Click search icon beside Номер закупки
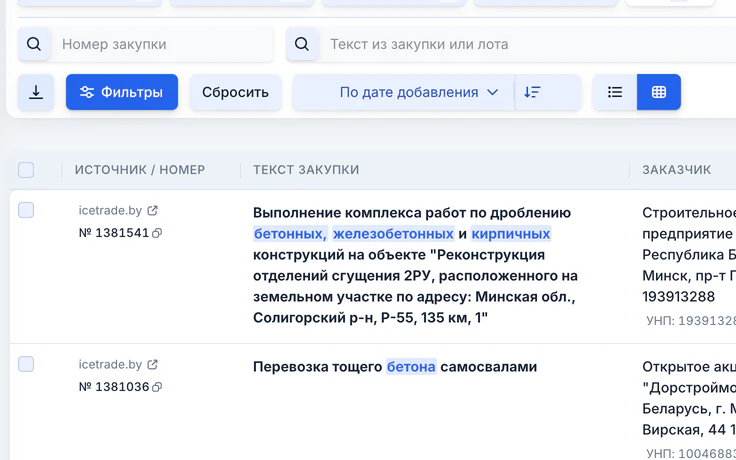Viewport: 736px width, 460px height. (x=34, y=44)
